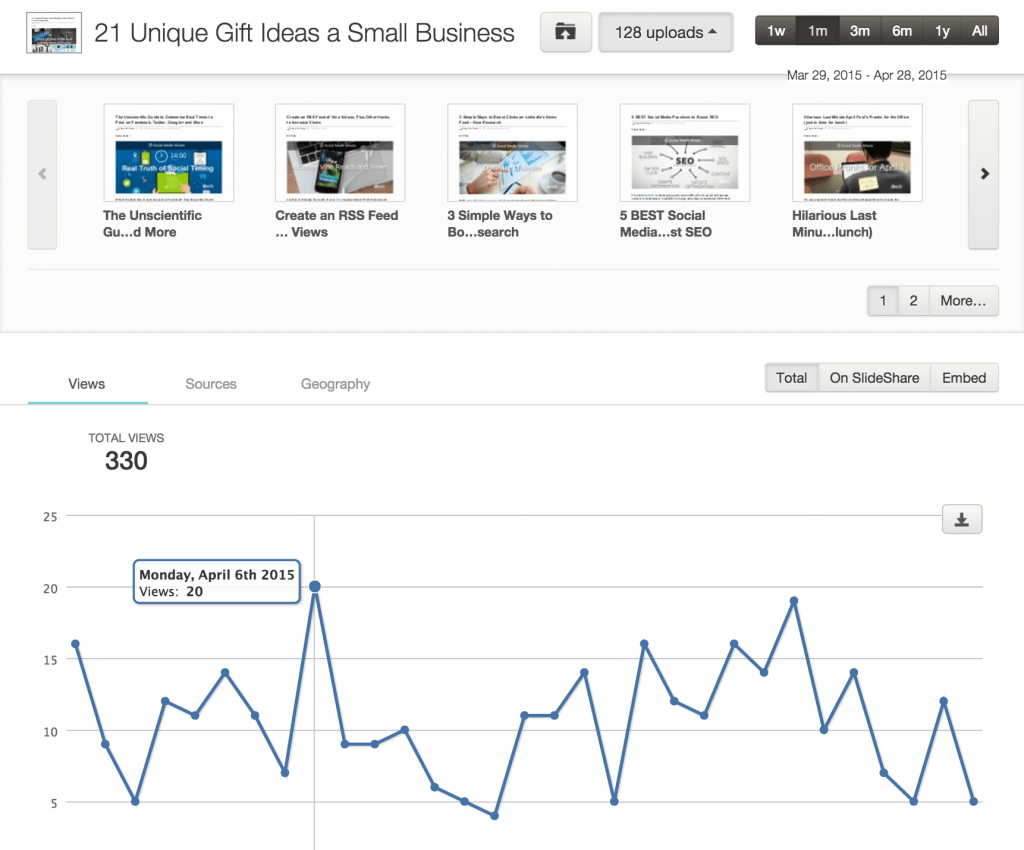Click the presentation thumbnail beside the title
Viewport: 1024px width, 850px height.
coord(55,33)
